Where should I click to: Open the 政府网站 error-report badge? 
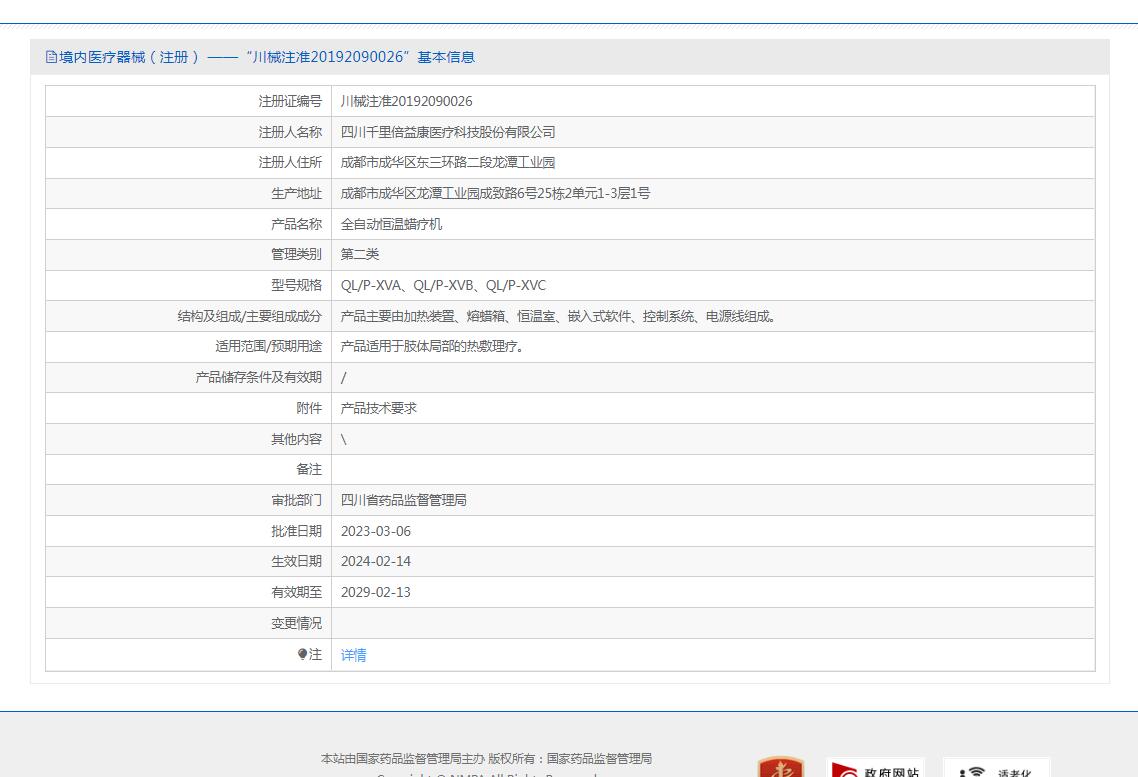[x=875, y=768]
